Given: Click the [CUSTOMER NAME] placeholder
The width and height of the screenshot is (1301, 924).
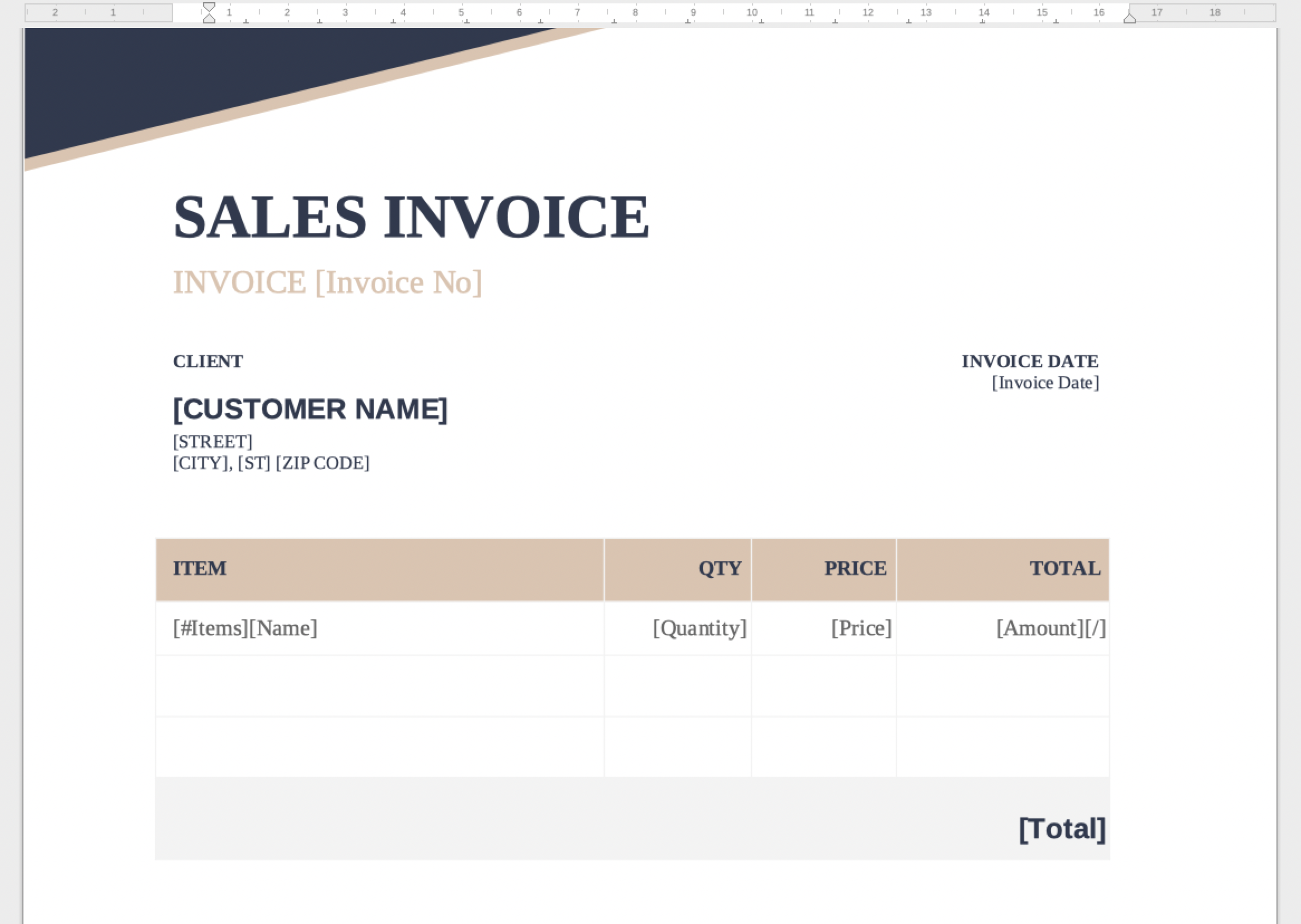Looking at the screenshot, I should 310,409.
